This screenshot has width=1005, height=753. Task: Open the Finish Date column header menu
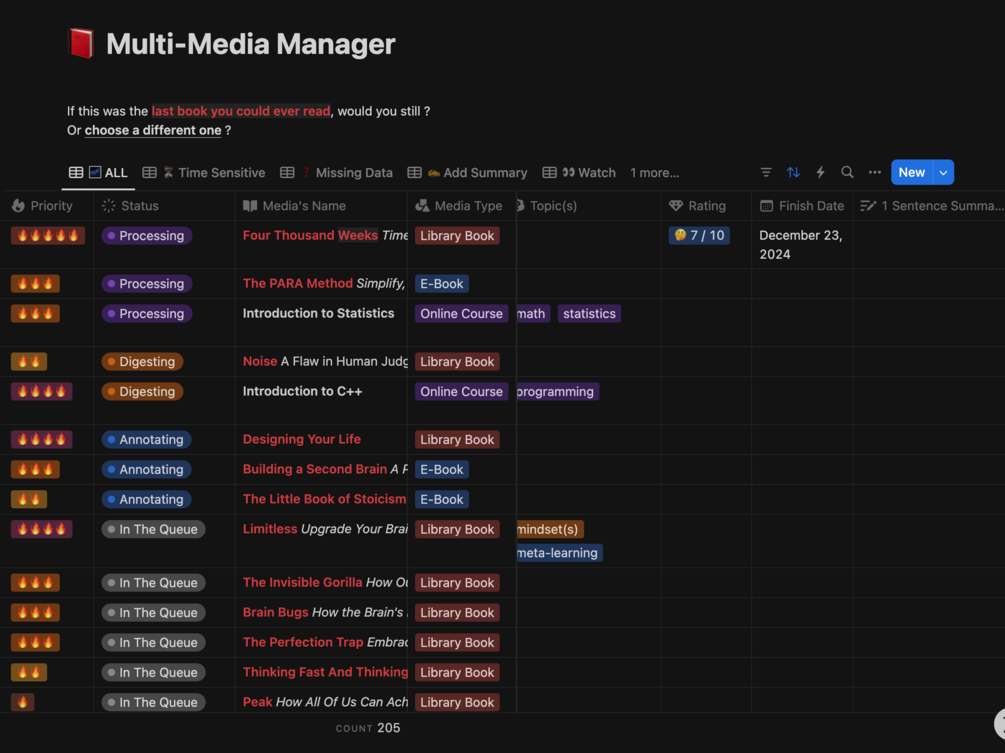click(802, 206)
